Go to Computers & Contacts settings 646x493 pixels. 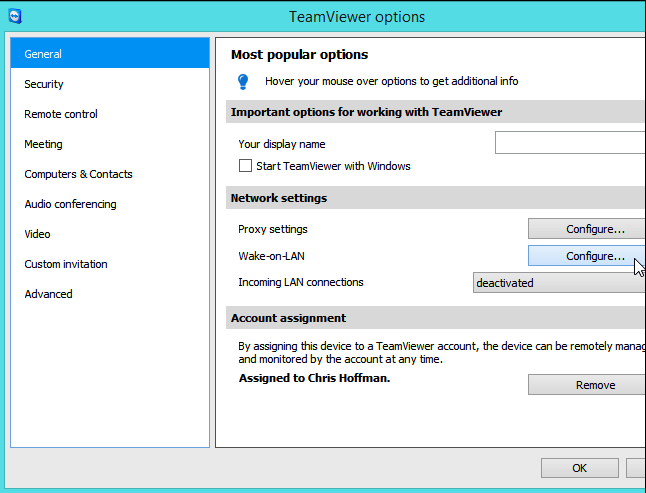110,174
